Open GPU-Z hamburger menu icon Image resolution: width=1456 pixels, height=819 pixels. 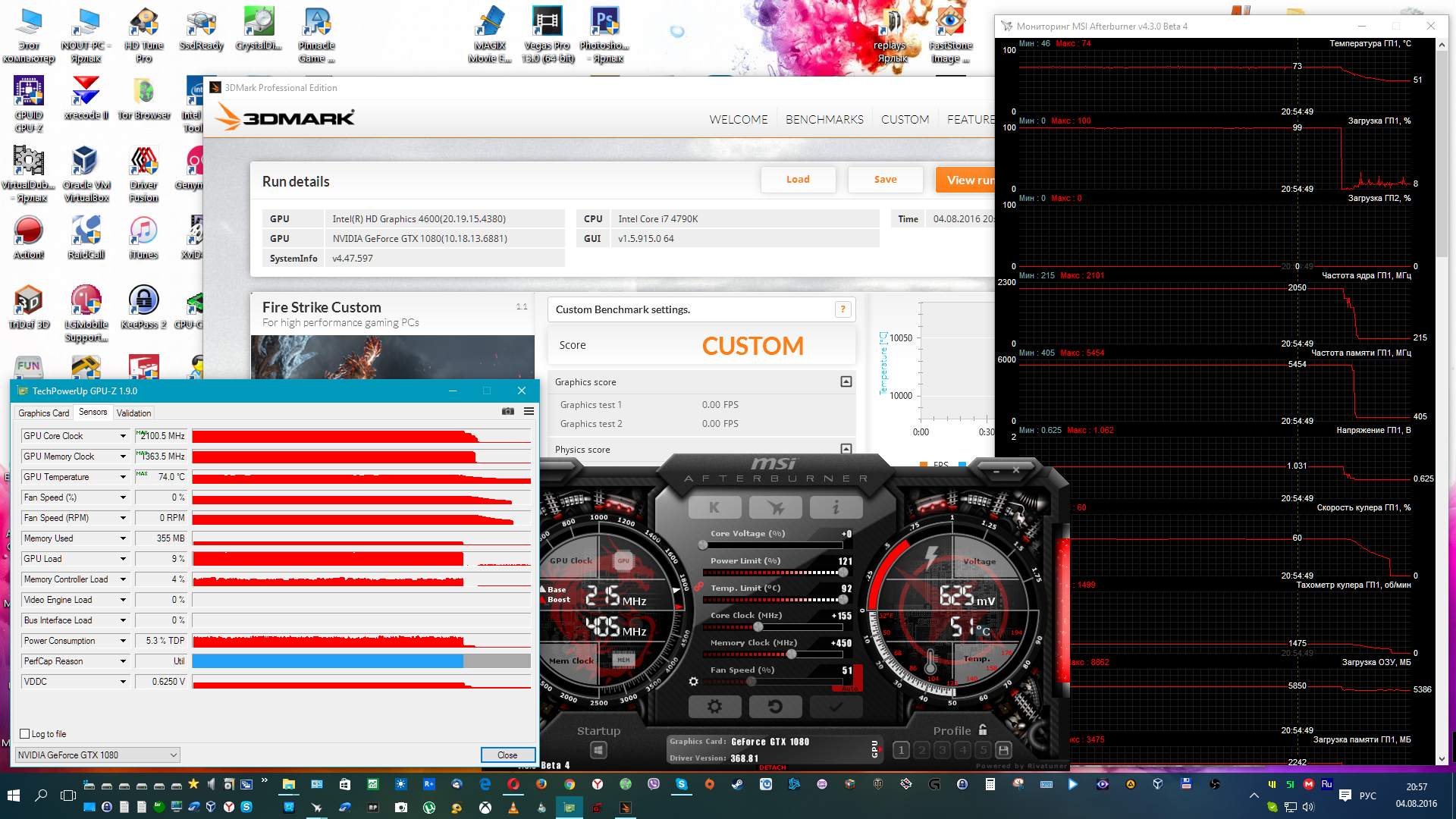click(529, 411)
